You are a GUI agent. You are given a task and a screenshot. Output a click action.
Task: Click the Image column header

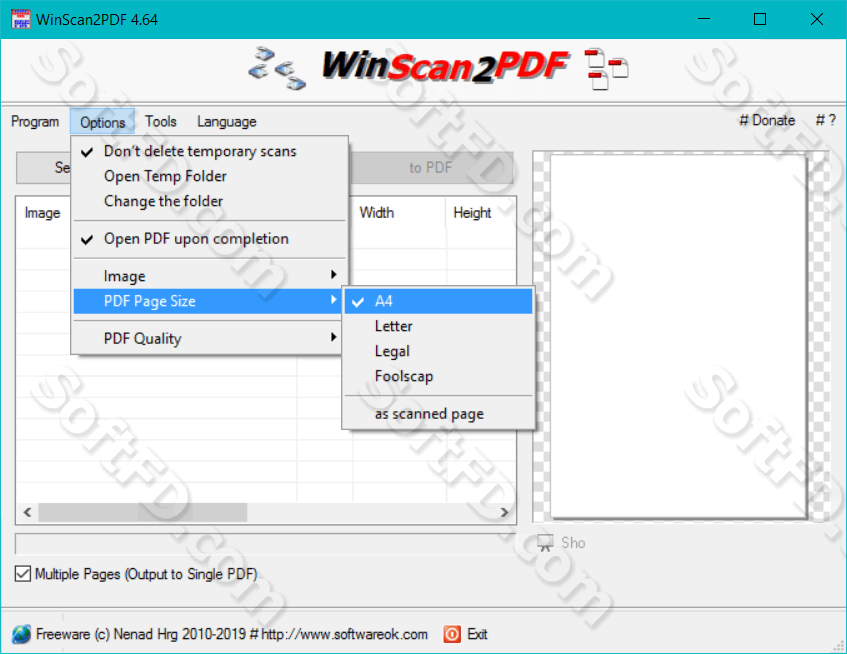(x=43, y=213)
